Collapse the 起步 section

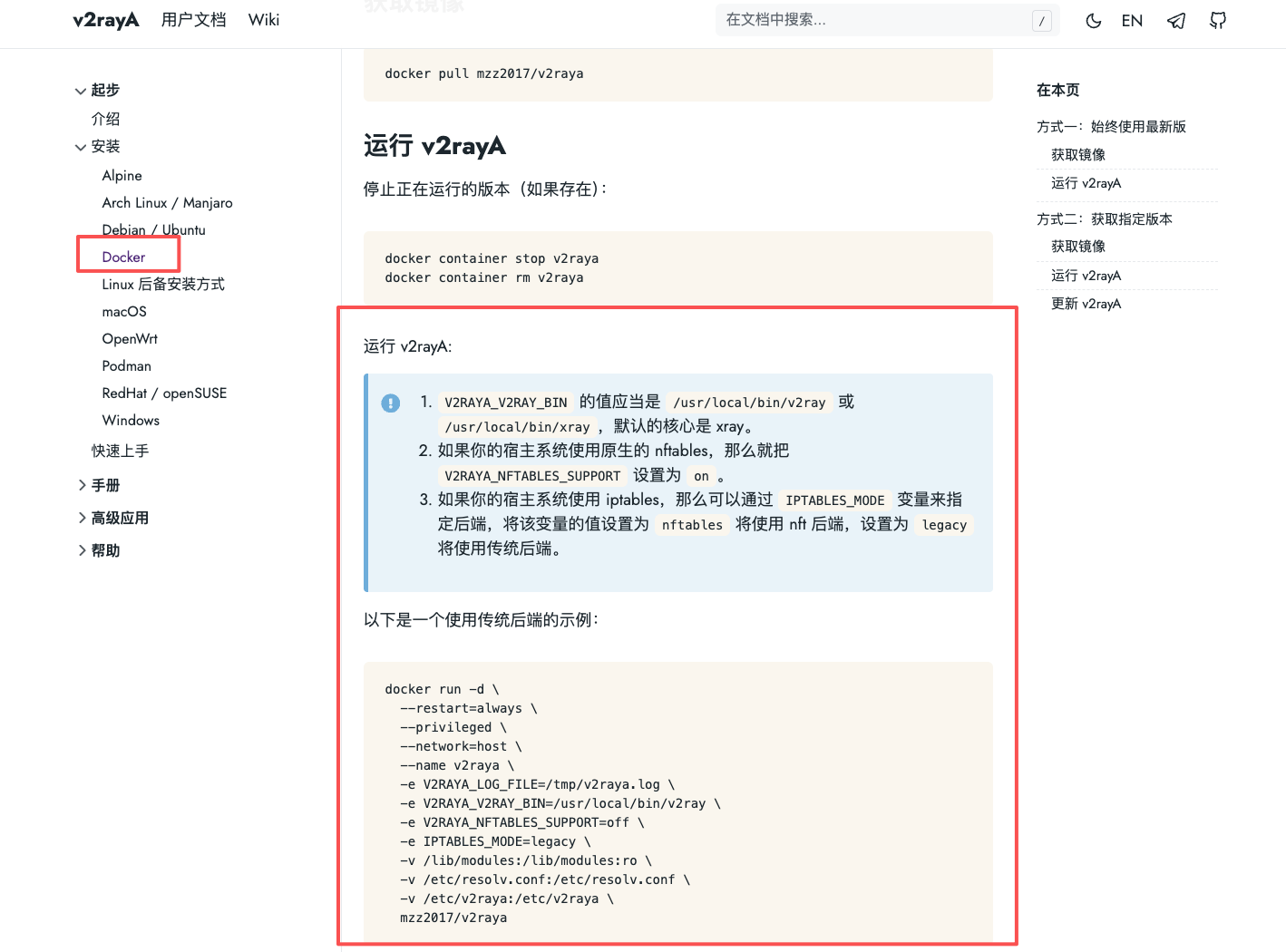pos(81,91)
